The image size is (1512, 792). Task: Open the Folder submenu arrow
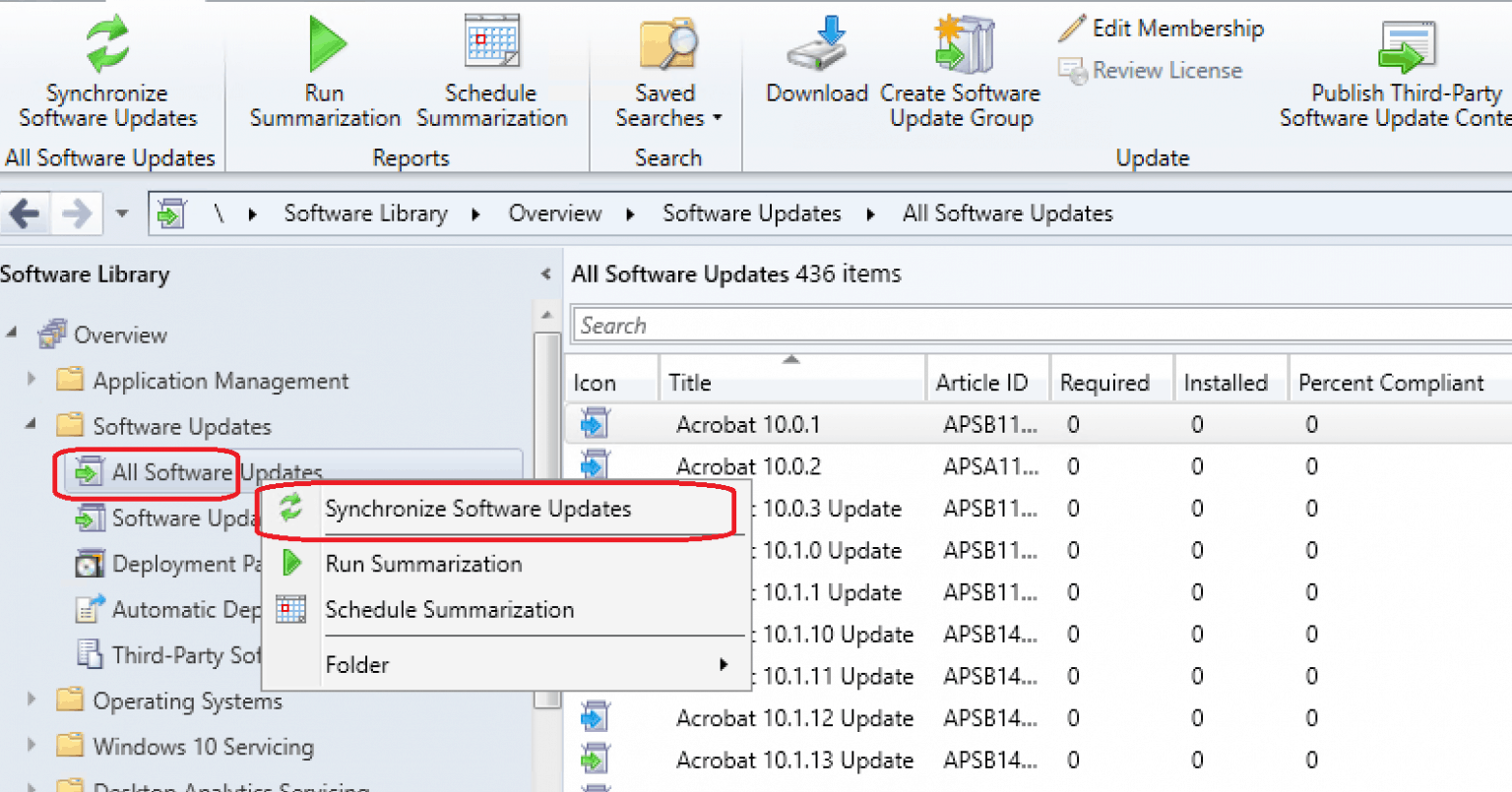724,664
